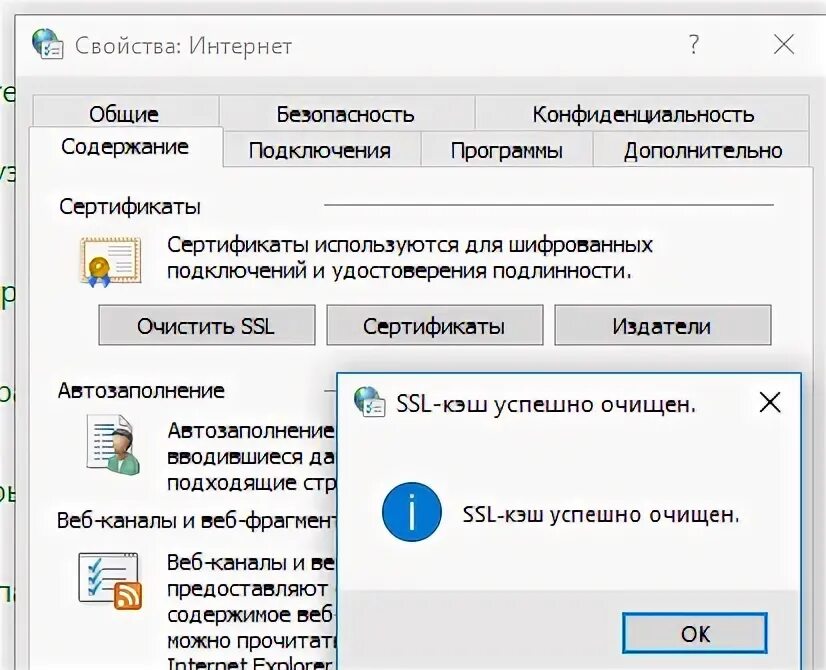Open the Общие tab
Screen dimensions: 826x670
125,113
